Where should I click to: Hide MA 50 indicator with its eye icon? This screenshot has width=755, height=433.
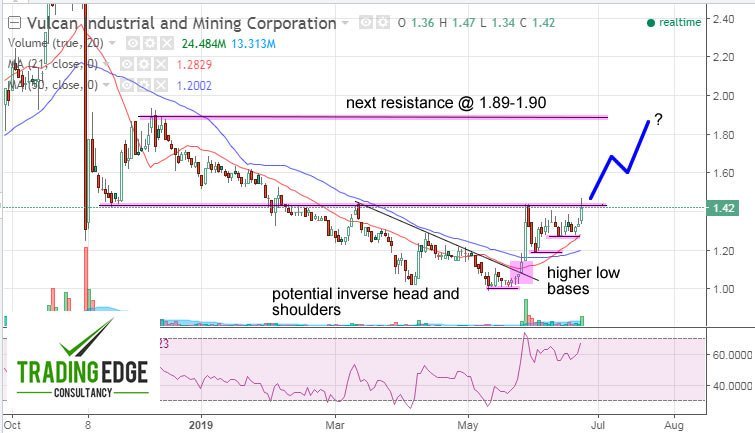127,85
